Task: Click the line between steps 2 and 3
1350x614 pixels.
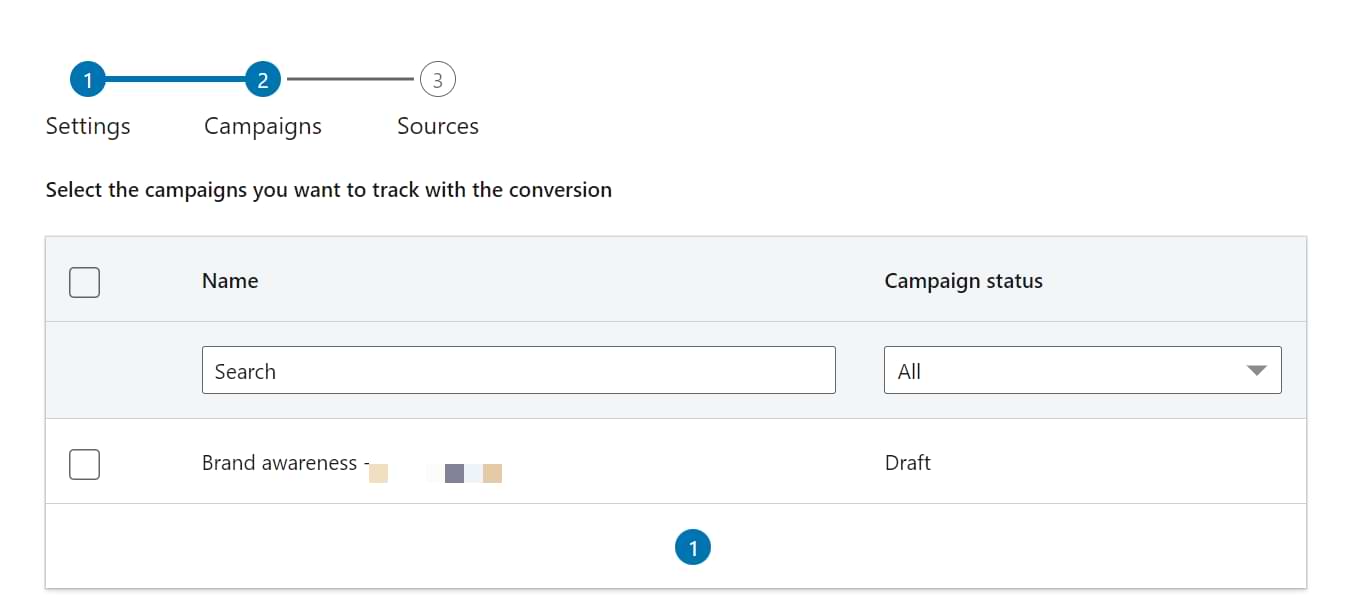Action: point(350,79)
